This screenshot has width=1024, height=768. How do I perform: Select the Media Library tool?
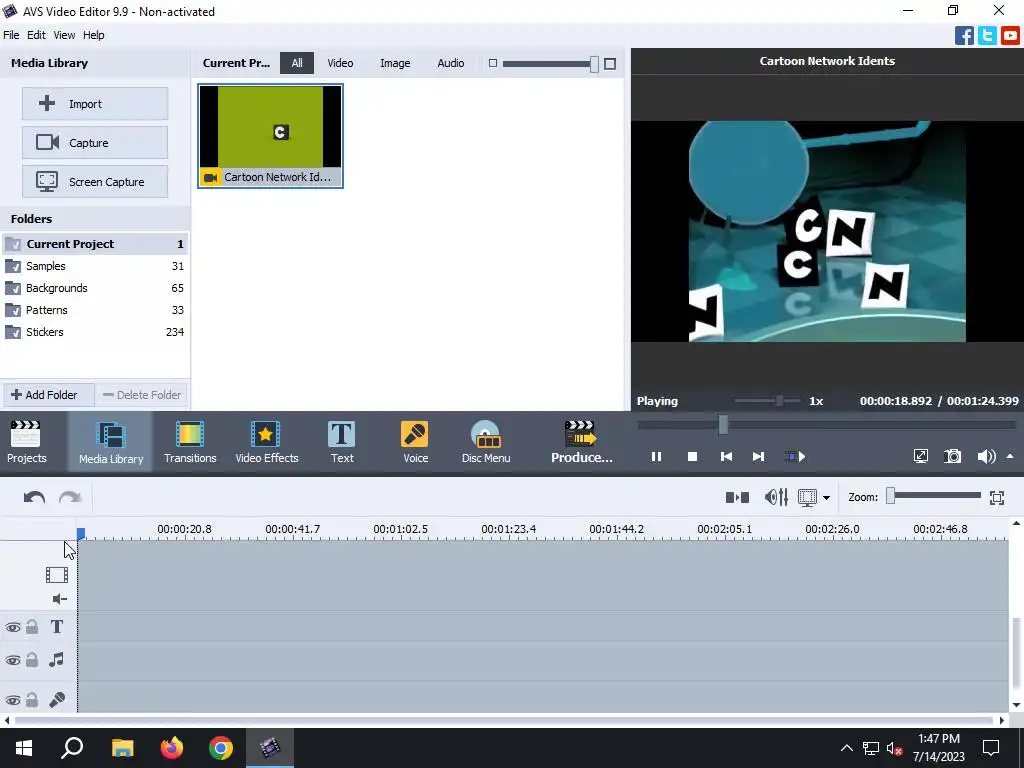pyautogui.click(x=110, y=441)
